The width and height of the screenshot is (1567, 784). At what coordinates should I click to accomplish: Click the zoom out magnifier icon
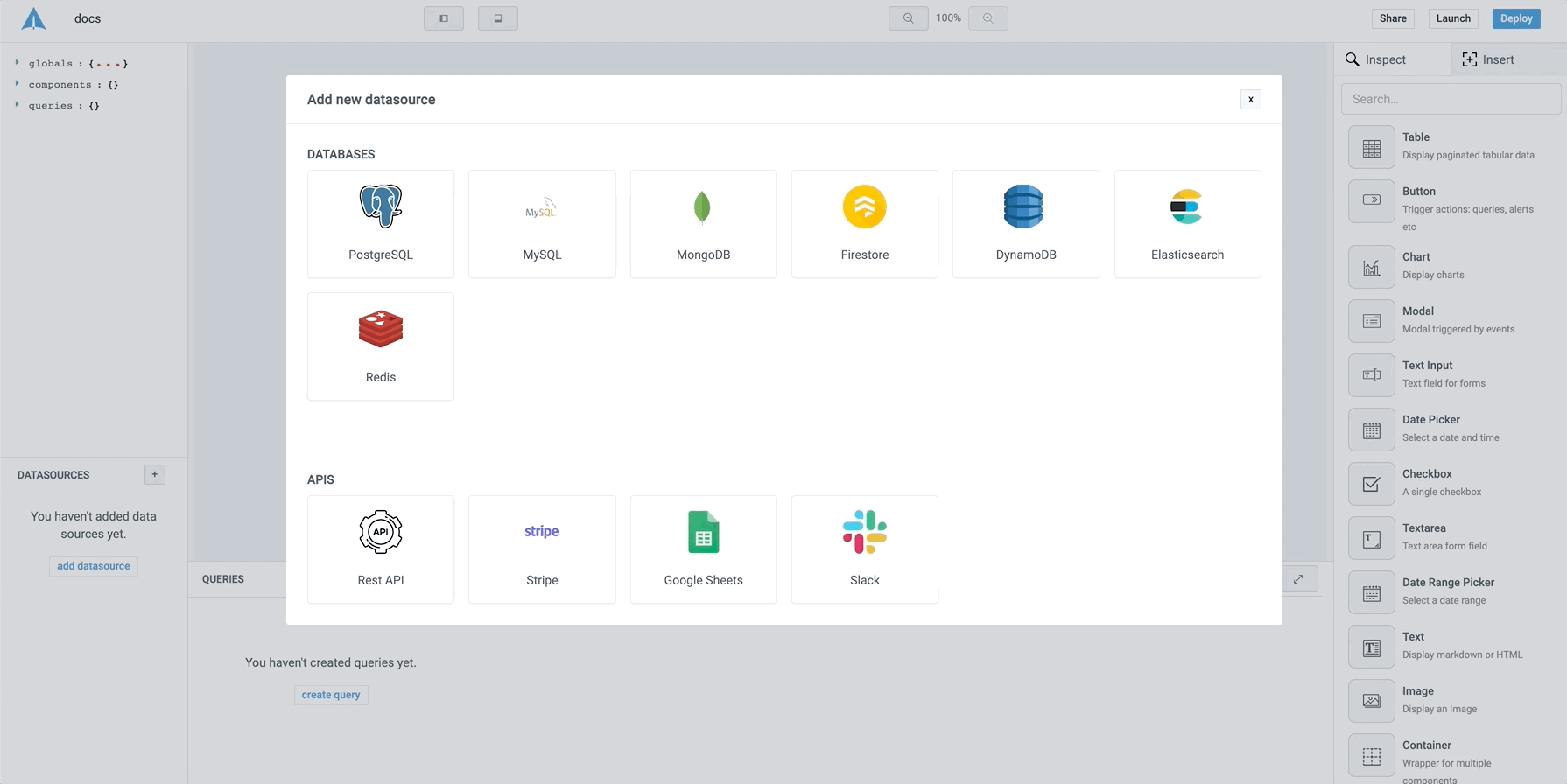(x=908, y=18)
